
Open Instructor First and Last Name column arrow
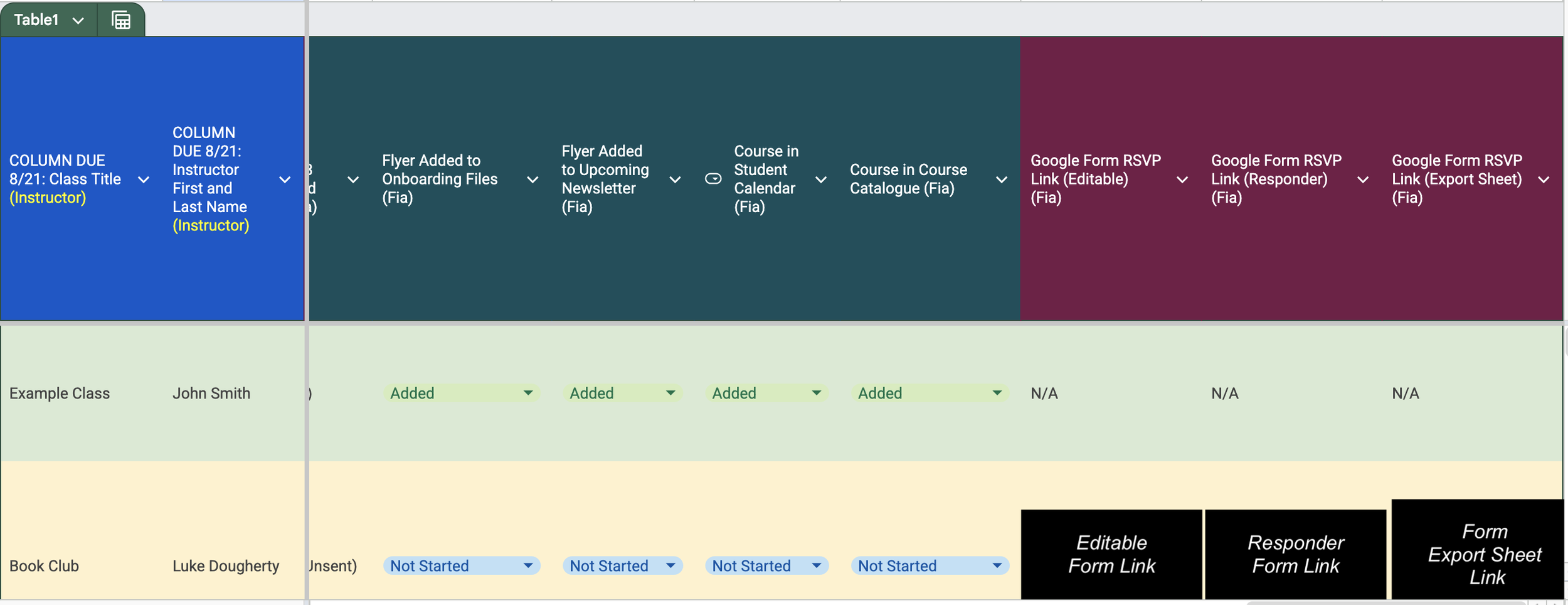coord(285,179)
